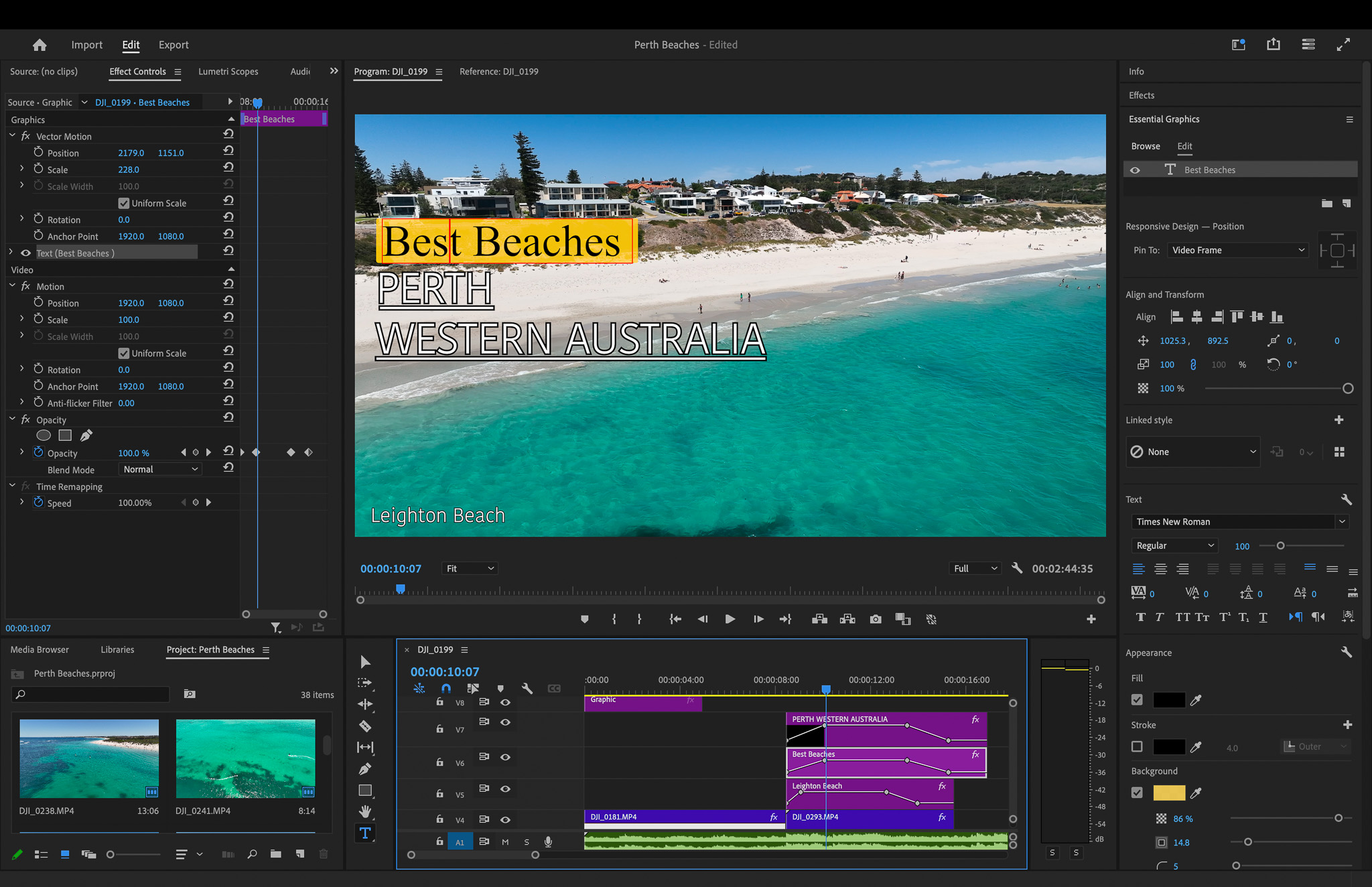The image size is (1372, 887).
Task: Select the DJI_0241.MP4 thumbnail
Action: [x=245, y=758]
